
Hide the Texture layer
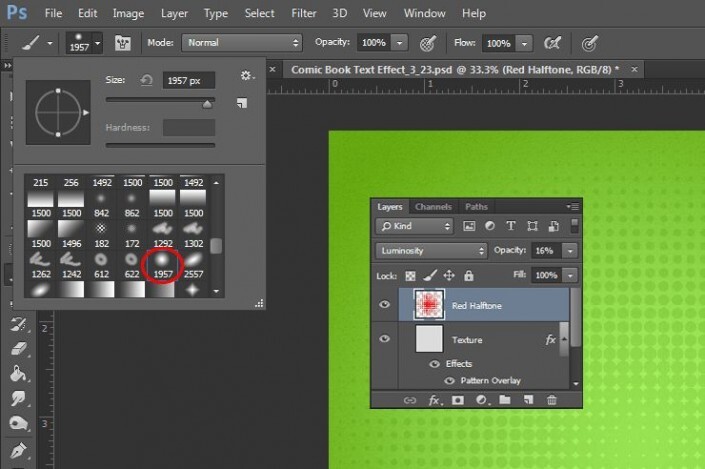tap(385, 340)
